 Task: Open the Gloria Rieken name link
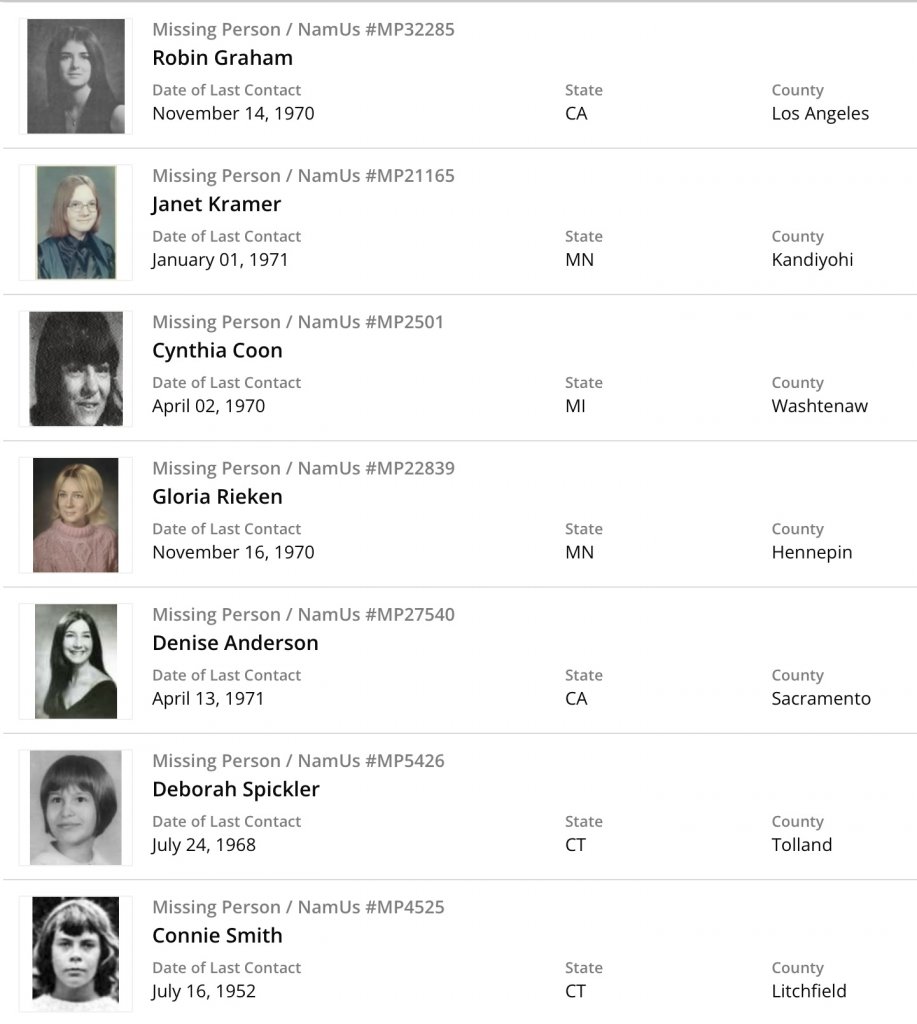pos(217,496)
